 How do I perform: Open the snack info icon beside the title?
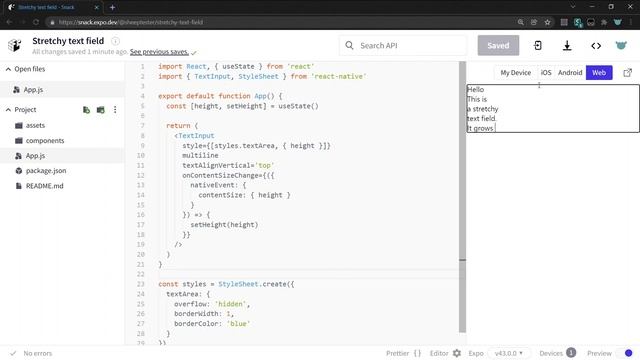point(116,41)
